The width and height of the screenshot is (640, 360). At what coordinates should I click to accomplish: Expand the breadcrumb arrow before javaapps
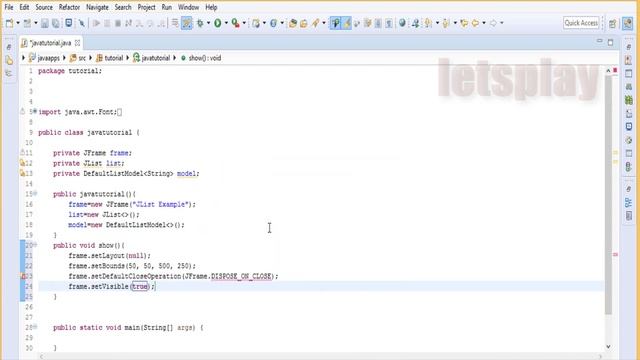point(23,58)
